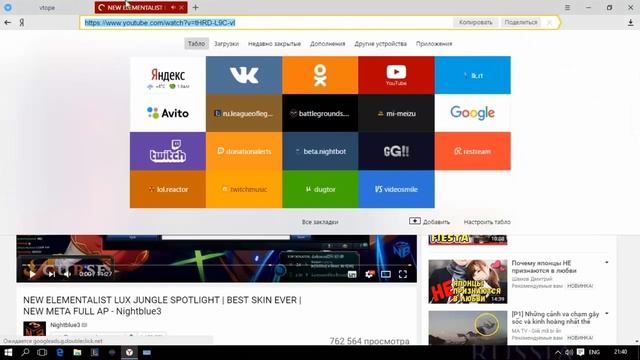640x360 pixels.
Task: Mute the video volume icon
Action: tap(67, 274)
